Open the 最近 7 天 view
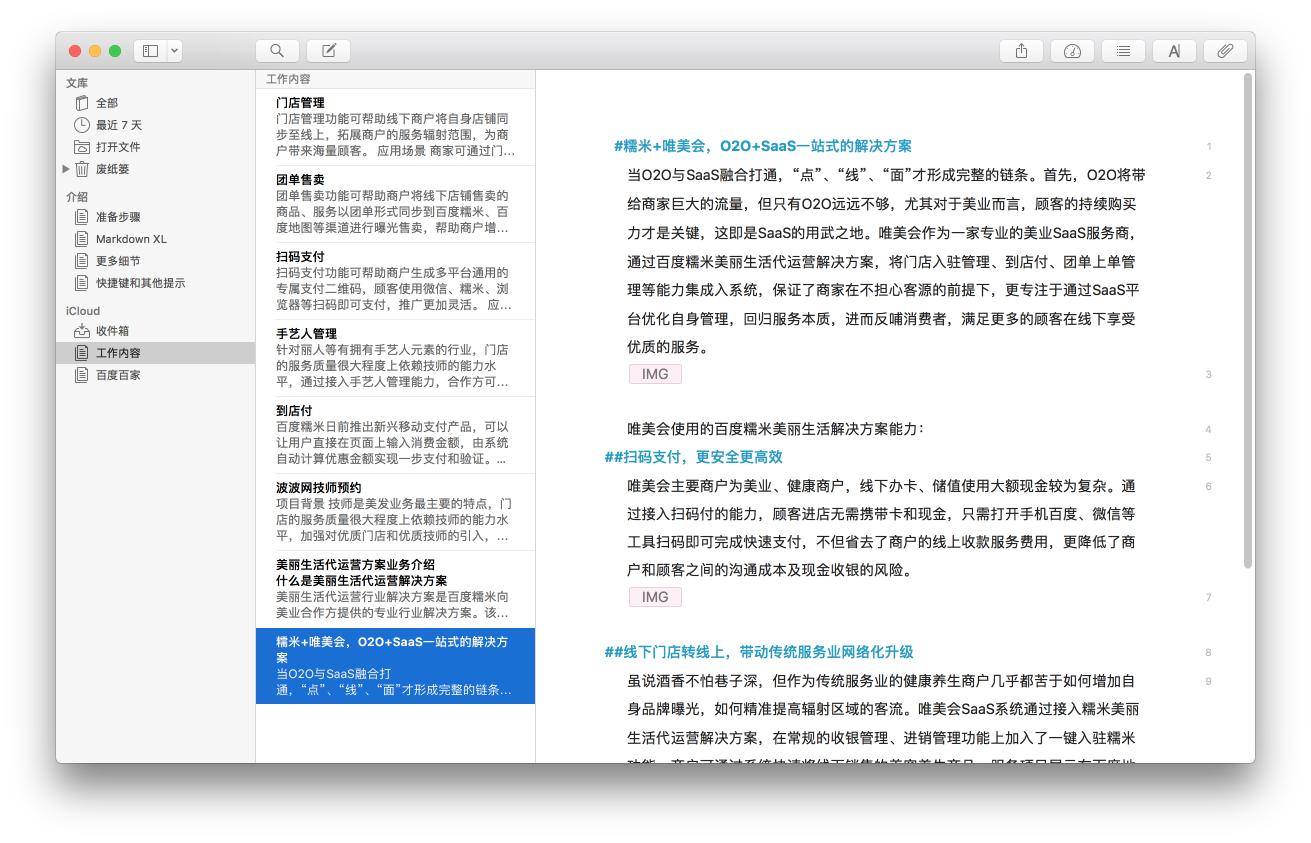The height and width of the screenshot is (843, 1311). pos(115,125)
